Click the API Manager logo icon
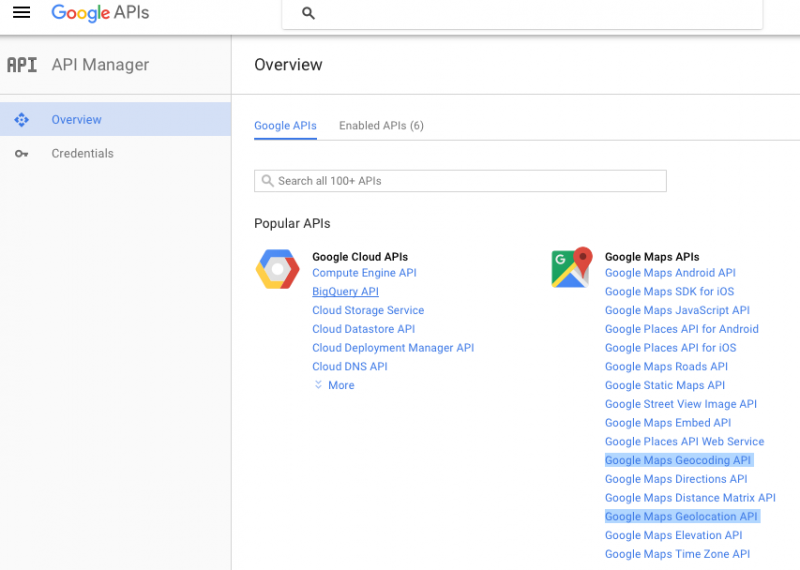The image size is (800, 570). click(22, 65)
